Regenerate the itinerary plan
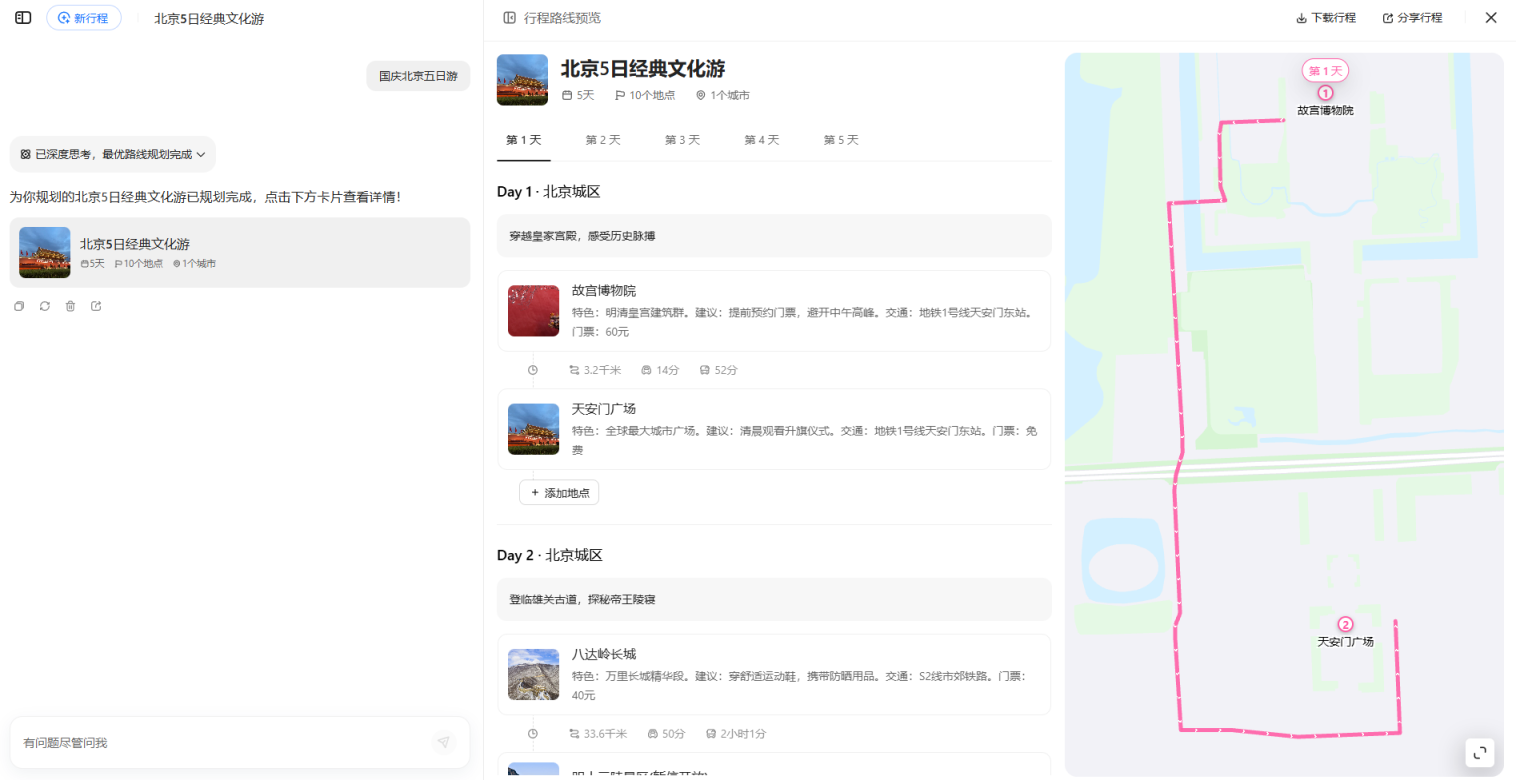The width and height of the screenshot is (1516, 780). click(44, 306)
